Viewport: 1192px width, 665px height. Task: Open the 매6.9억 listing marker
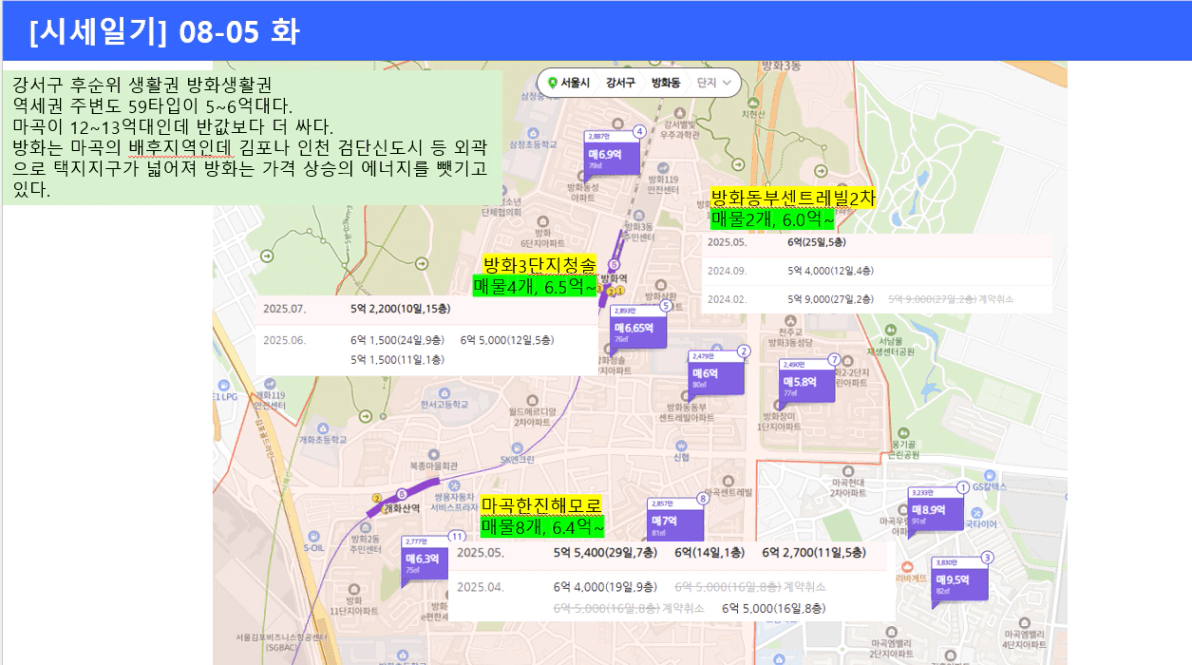pos(611,153)
